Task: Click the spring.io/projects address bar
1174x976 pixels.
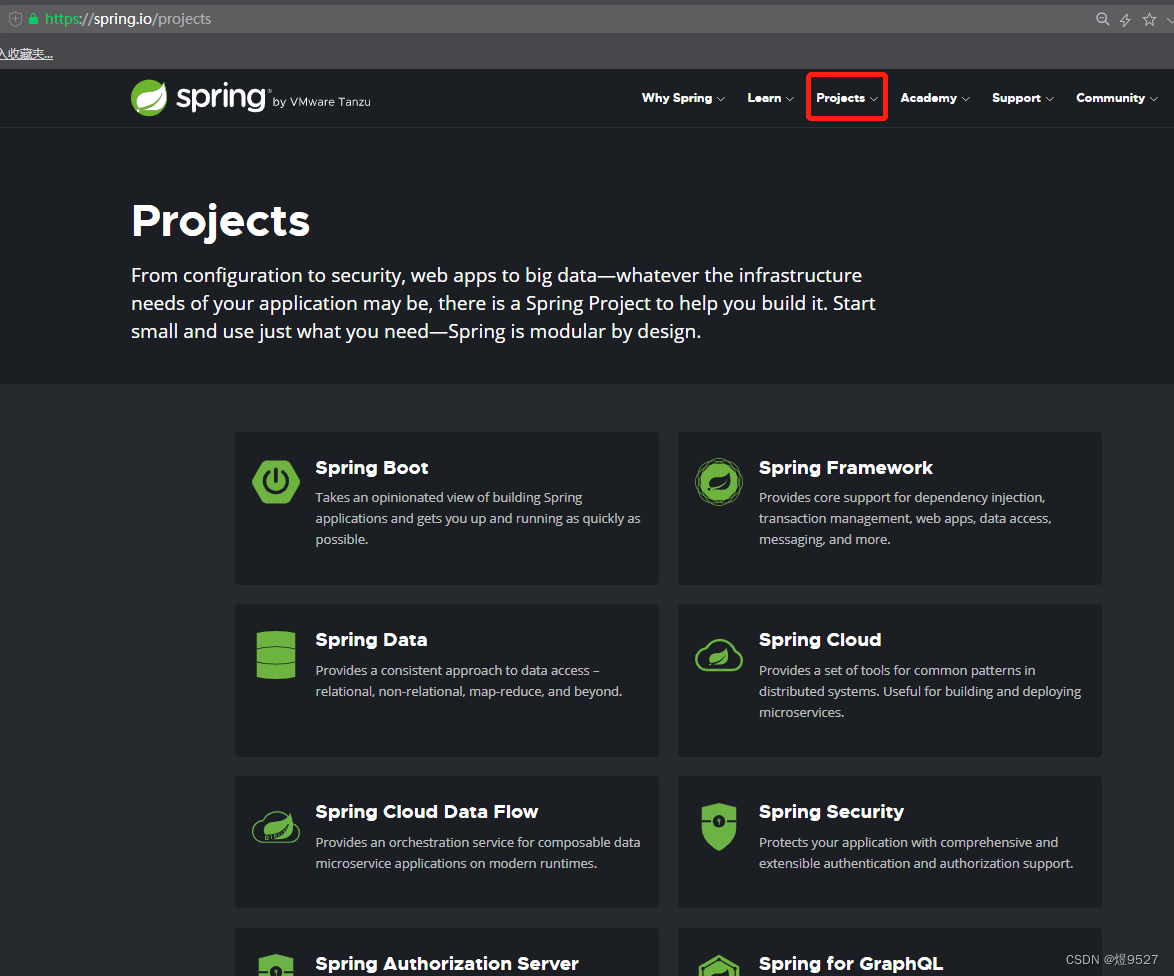Action: [x=128, y=19]
